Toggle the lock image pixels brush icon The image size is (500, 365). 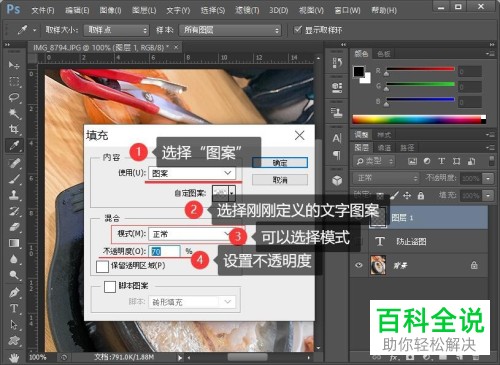(394, 195)
